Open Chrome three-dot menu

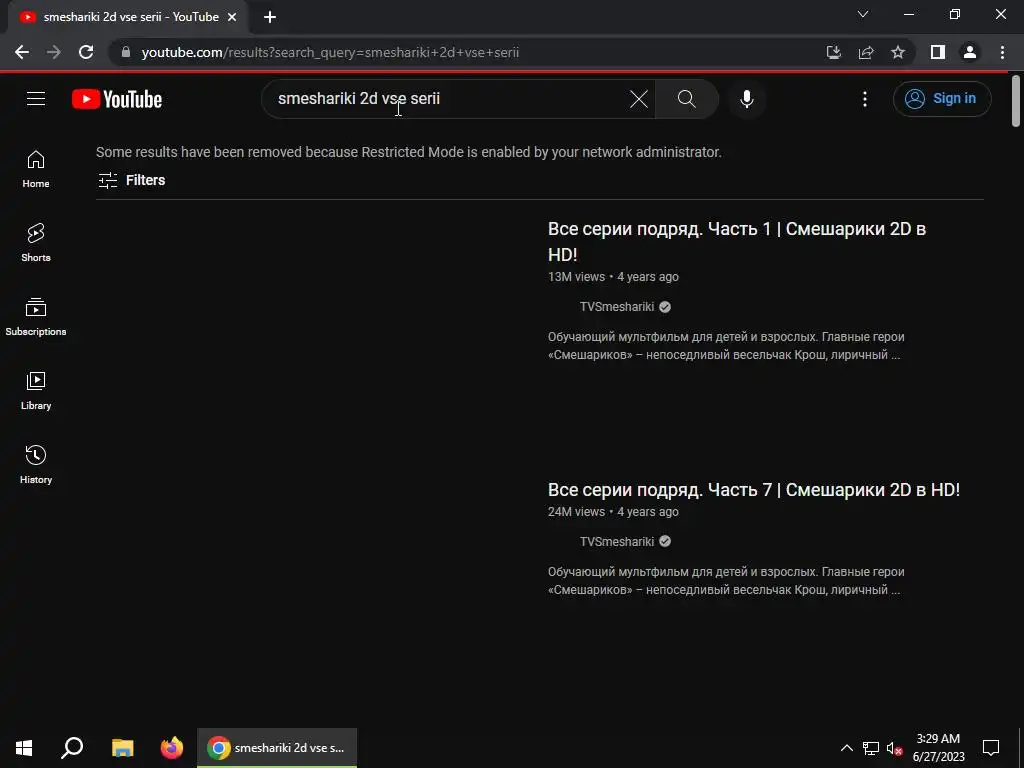click(x=1002, y=52)
